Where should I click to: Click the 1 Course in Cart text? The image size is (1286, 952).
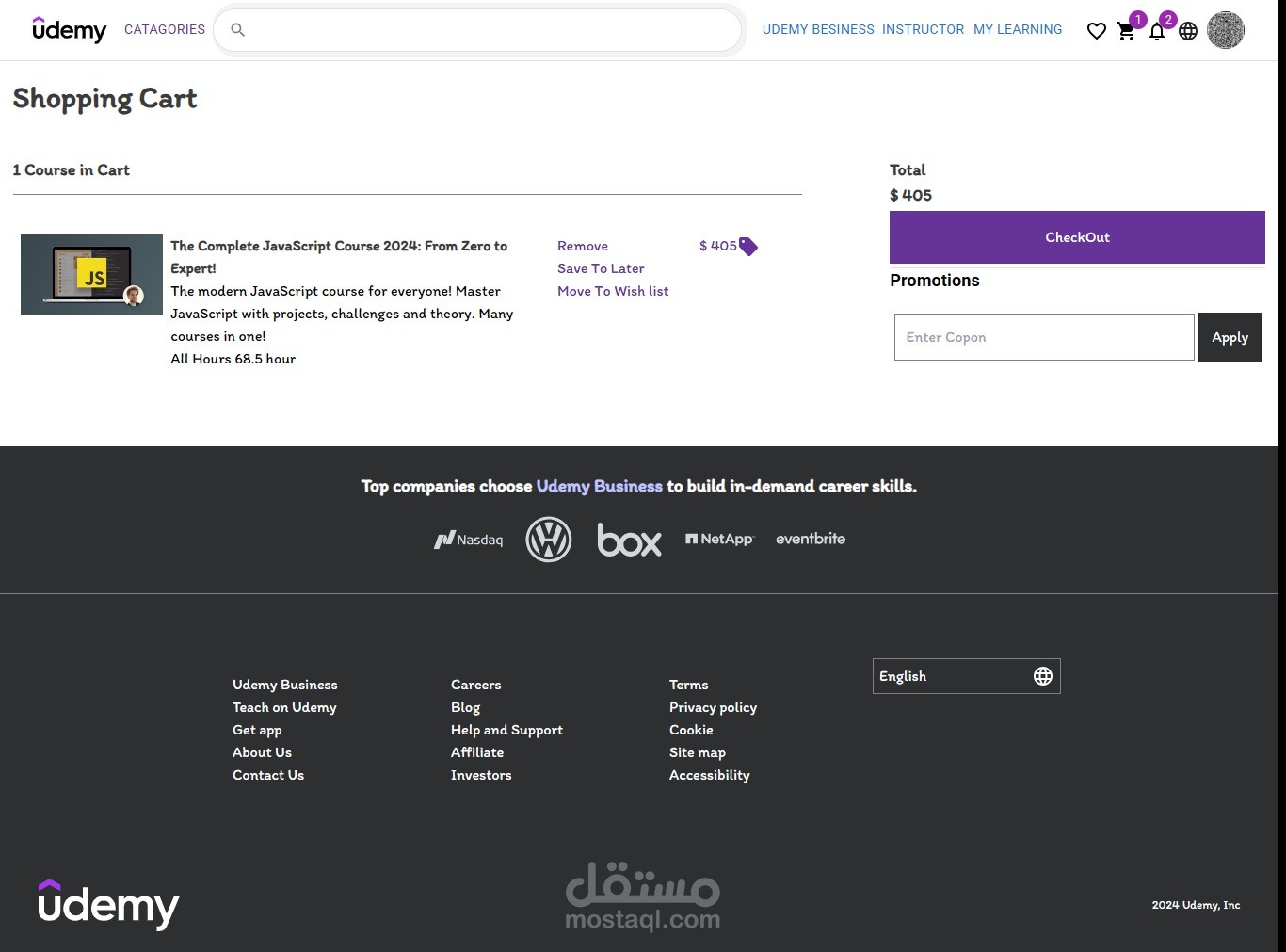point(71,169)
